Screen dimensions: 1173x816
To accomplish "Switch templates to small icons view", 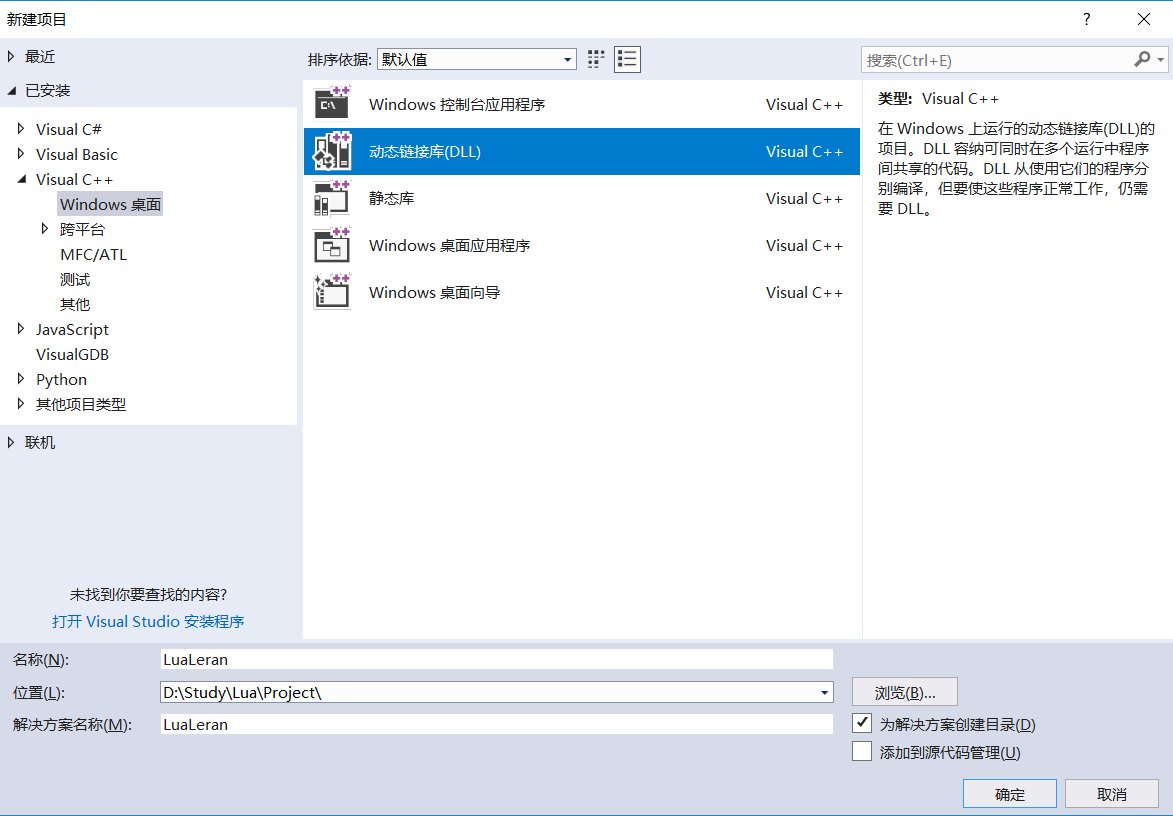I will tap(595, 59).
